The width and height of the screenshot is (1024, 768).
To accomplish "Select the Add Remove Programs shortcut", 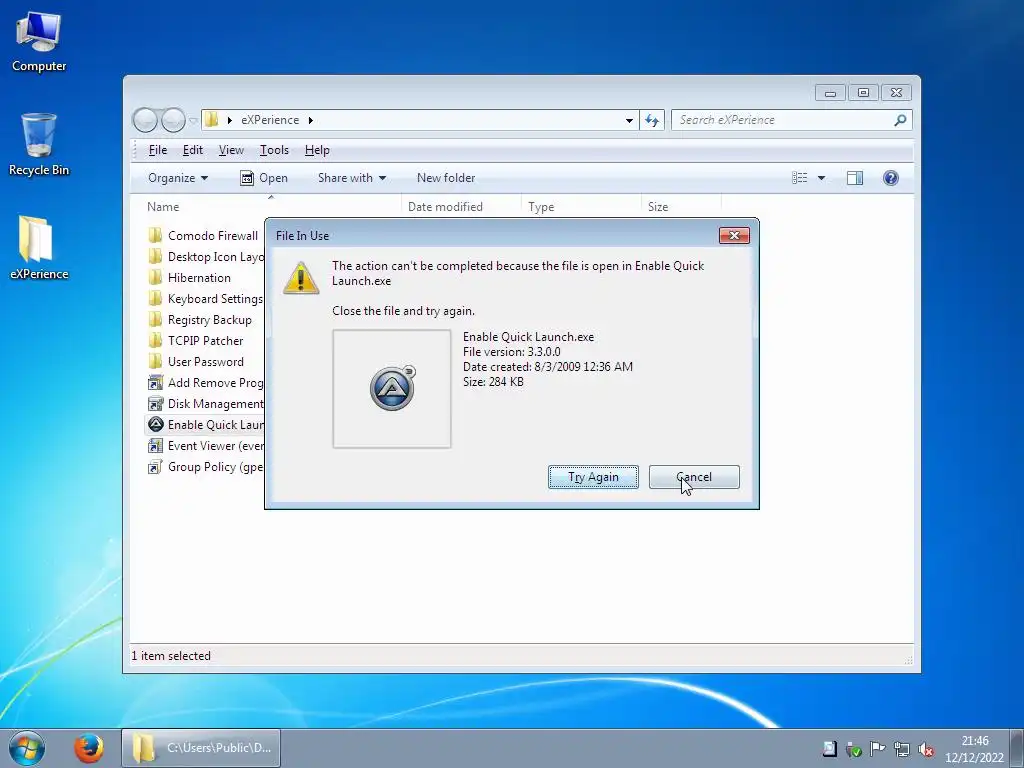I will [x=204, y=383].
